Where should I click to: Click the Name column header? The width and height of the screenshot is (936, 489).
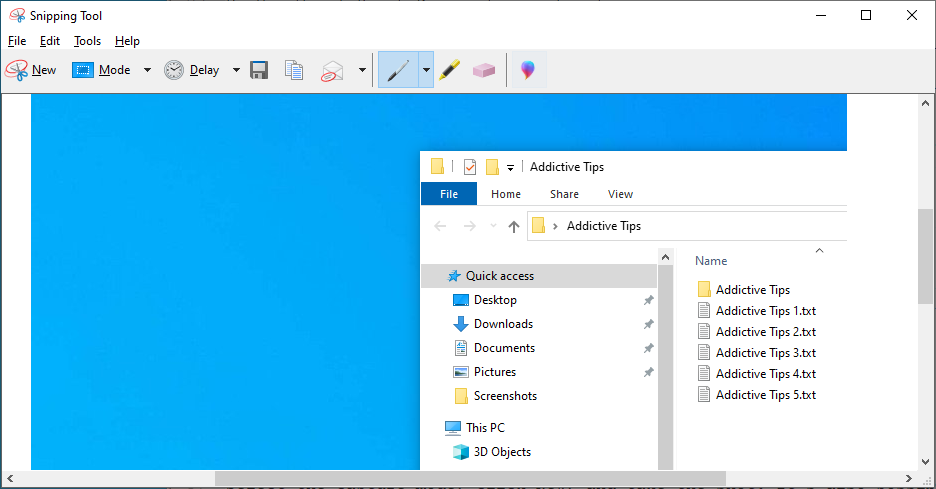[711, 261]
